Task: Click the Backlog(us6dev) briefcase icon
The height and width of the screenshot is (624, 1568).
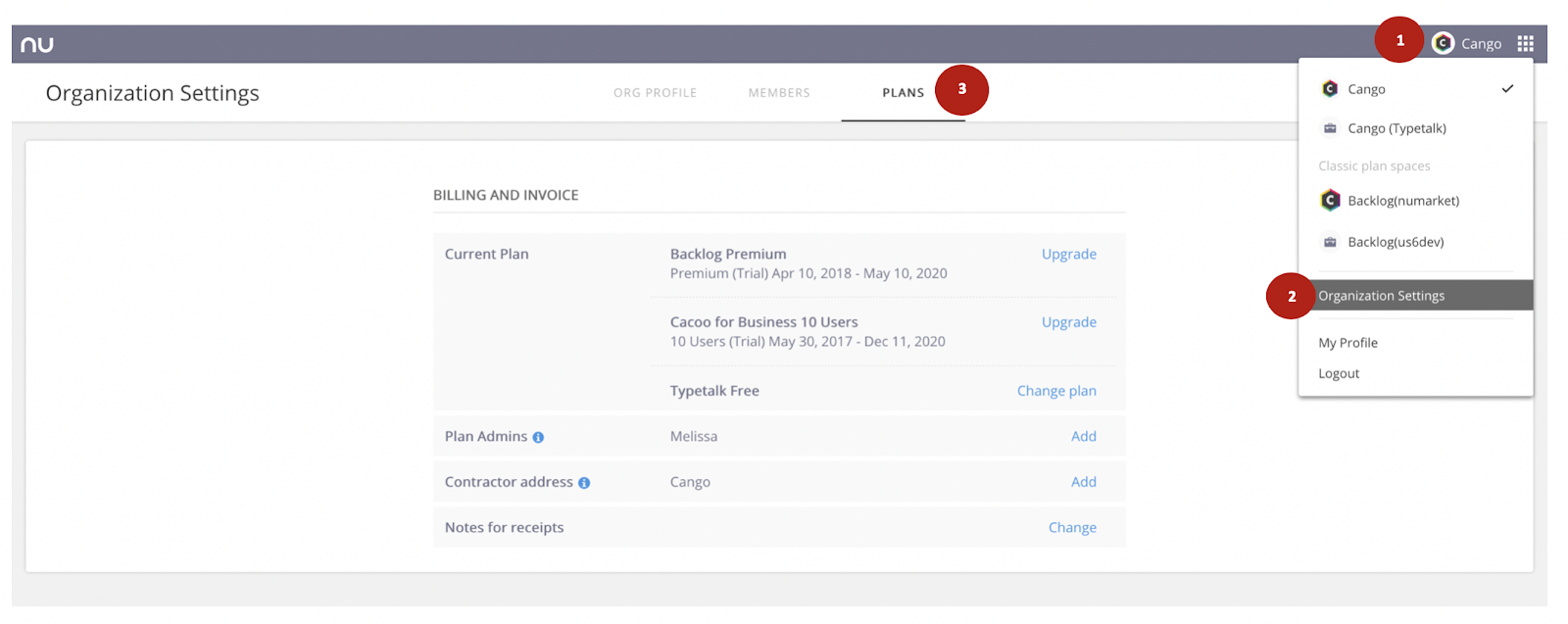Action: pyautogui.click(x=1330, y=242)
